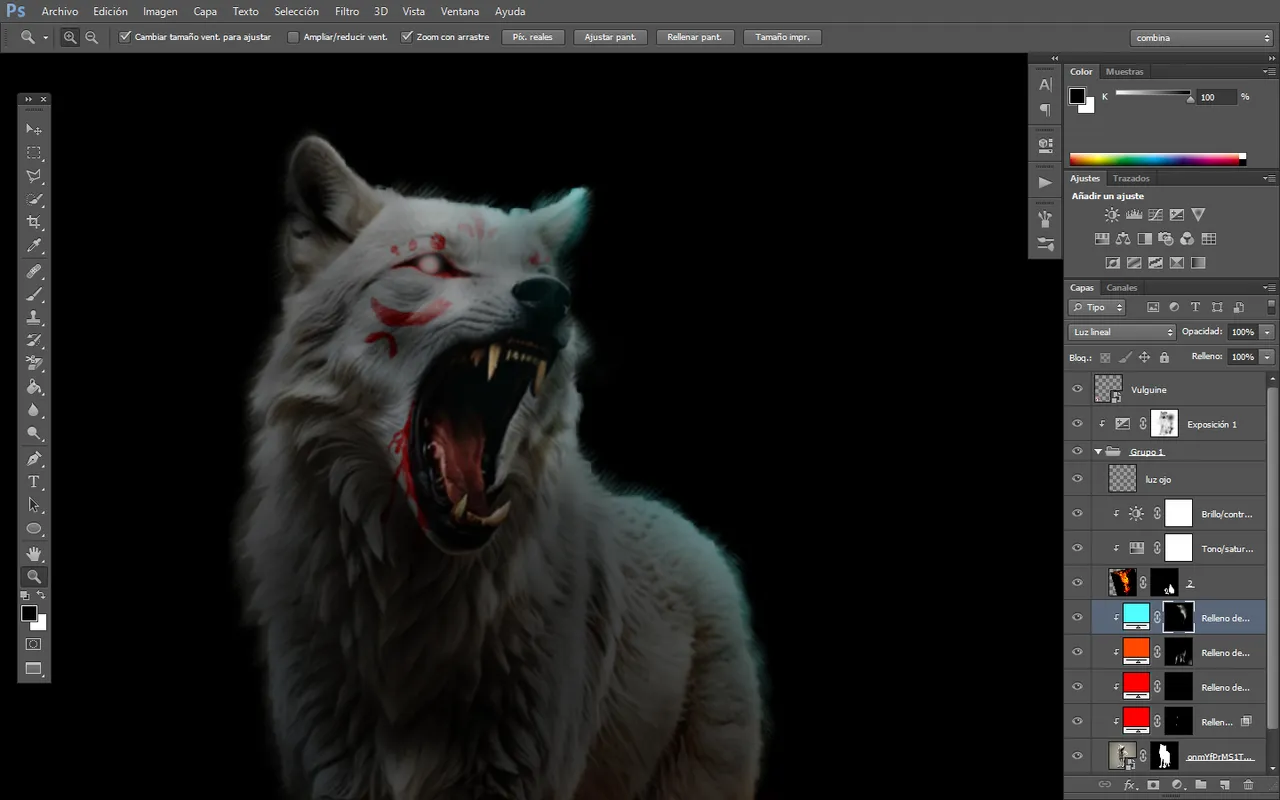This screenshot has width=1280, height=800.
Task: Switch to the Canales tab
Action: coord(1122,288)
